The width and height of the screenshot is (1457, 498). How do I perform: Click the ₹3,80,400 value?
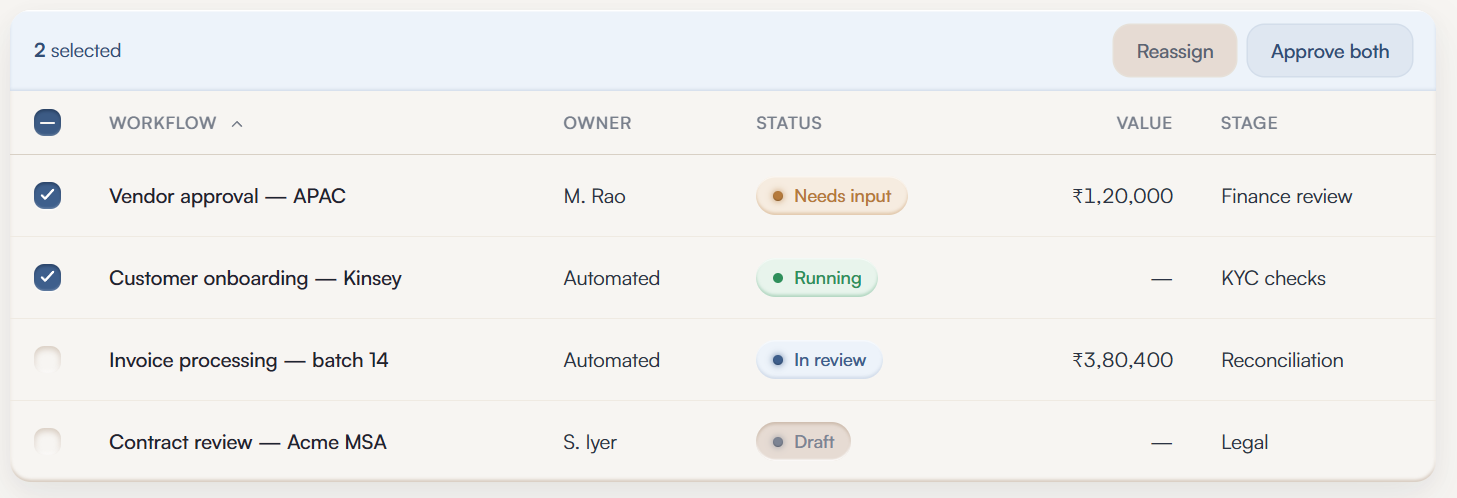click(x=1122, y=360)
